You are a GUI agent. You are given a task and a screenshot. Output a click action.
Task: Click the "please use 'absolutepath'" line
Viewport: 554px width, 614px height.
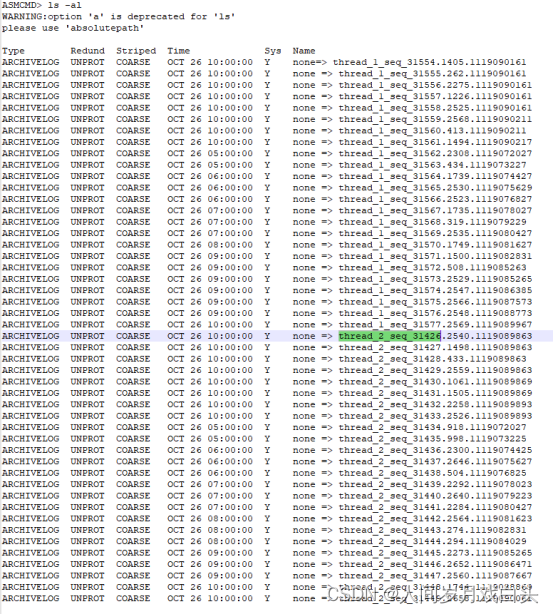click(73, 28)
